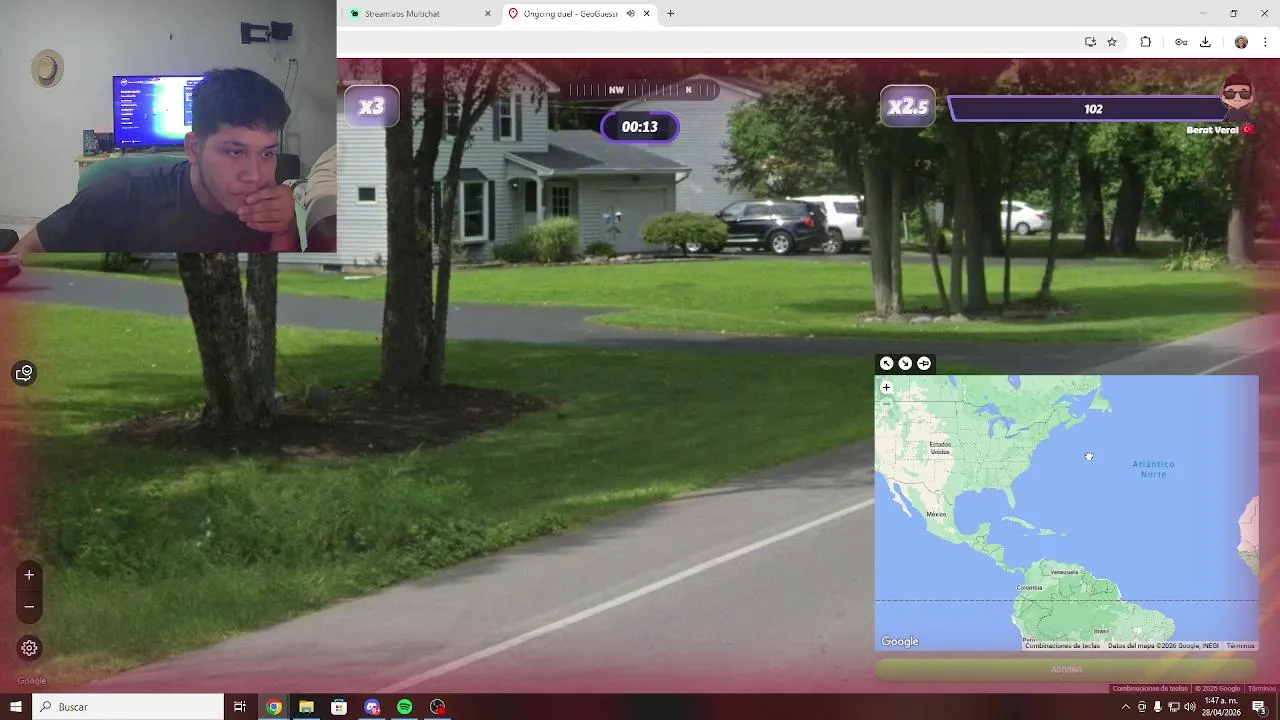1280x720 pixels.
Task: Open the Chrome downloads icon
Action: (1205, 42)
